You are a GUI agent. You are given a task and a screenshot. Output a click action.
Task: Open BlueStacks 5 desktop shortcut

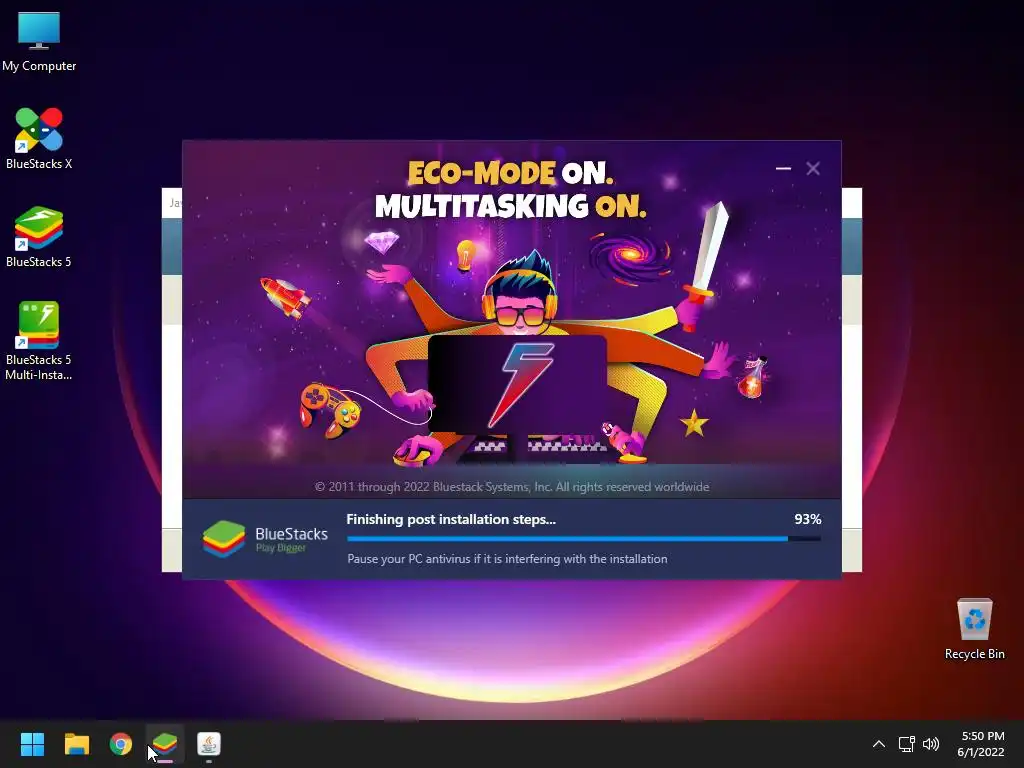[39, 237]
